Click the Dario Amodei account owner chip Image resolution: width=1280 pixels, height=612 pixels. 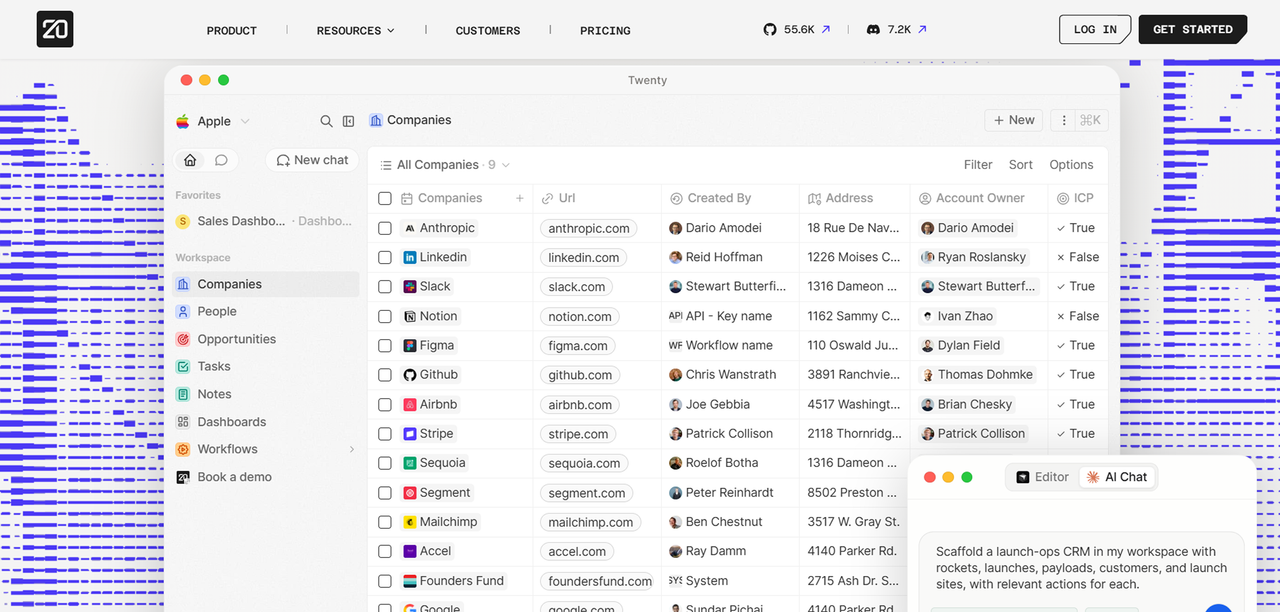coord(968,228)
